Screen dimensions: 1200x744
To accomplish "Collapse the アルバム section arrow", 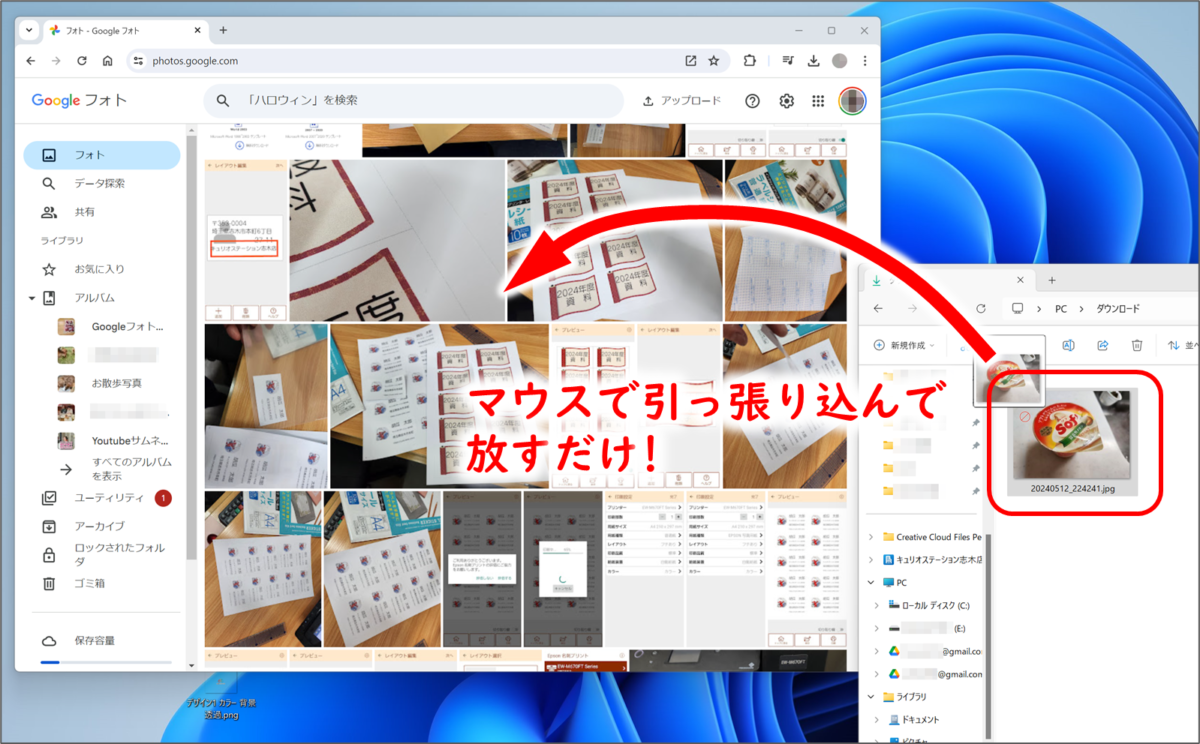I will [x=32, y=298].
